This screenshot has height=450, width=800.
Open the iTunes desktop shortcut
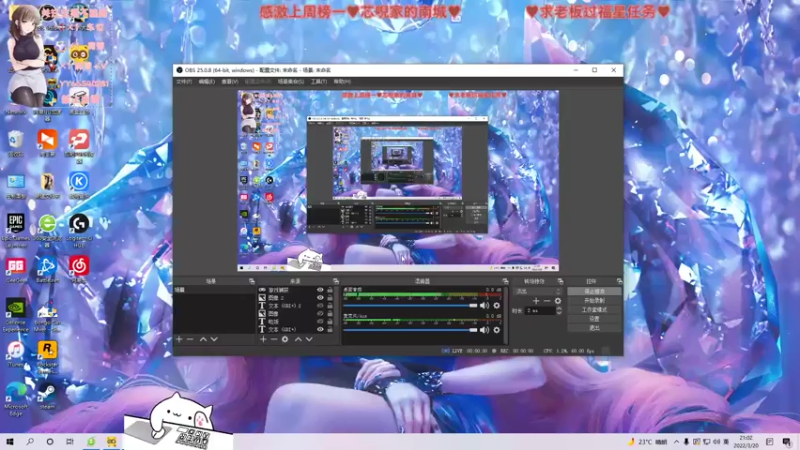coord(16,355)
